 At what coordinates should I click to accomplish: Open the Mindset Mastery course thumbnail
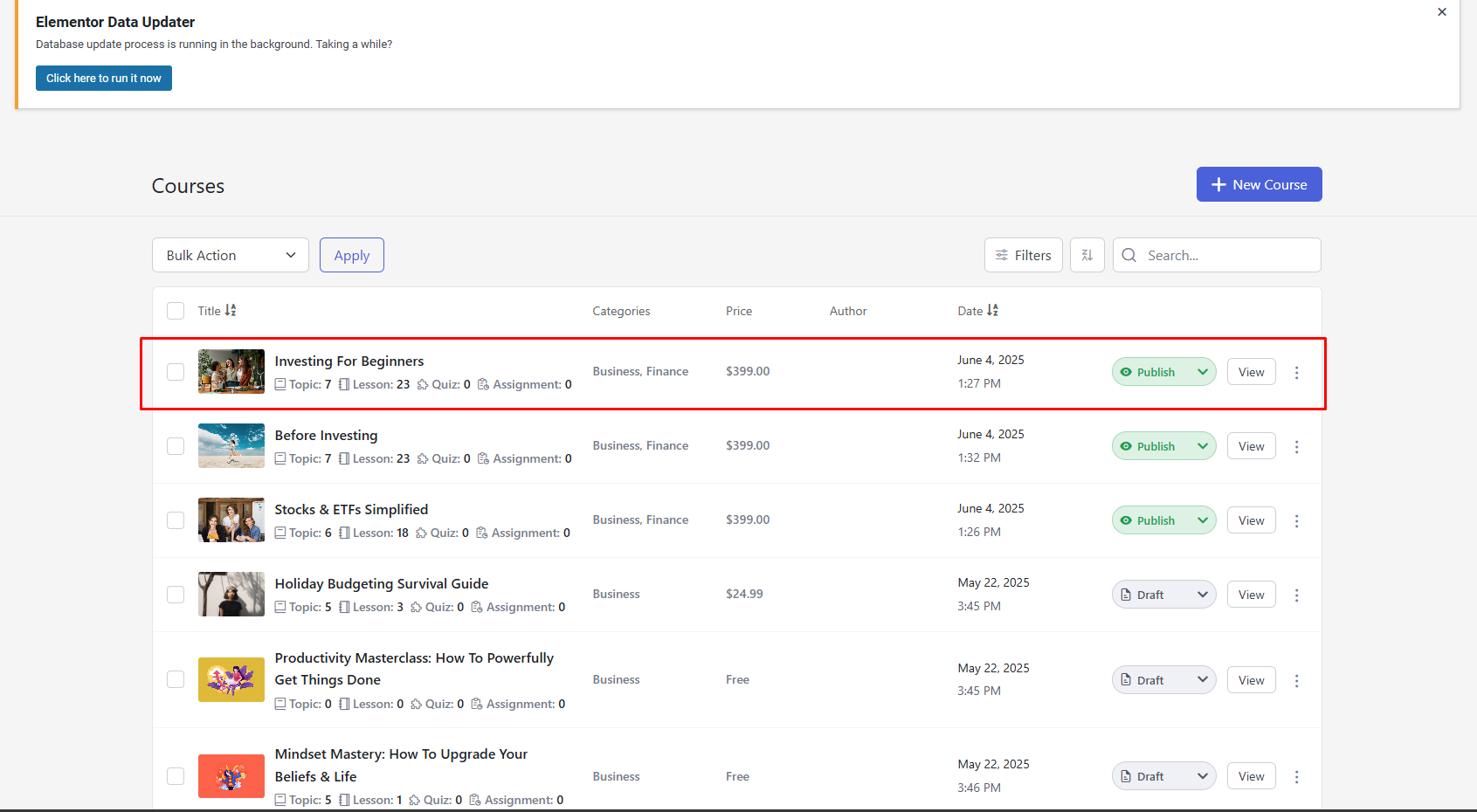231,776
